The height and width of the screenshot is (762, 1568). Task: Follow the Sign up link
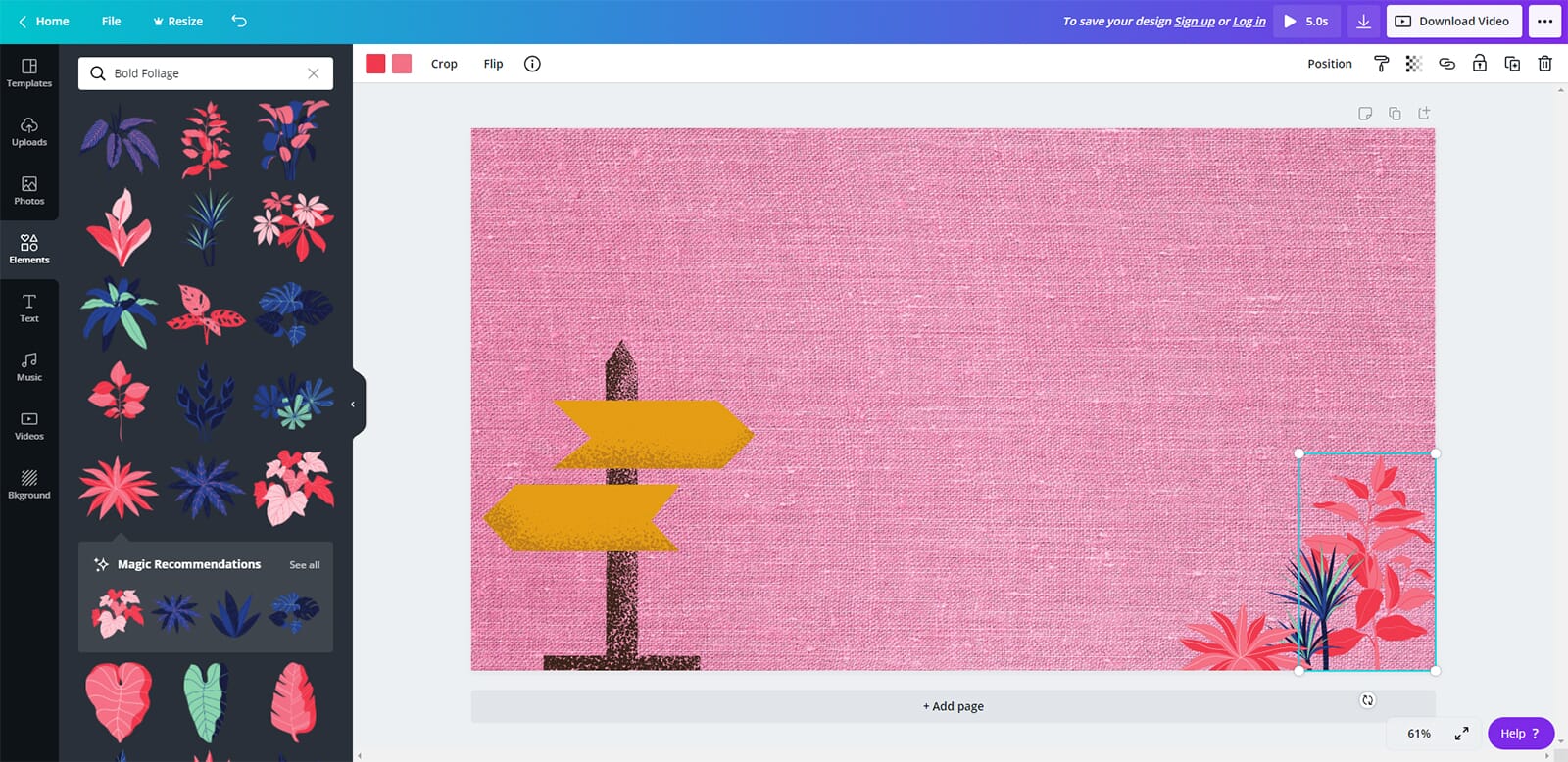[x=1195, y=22]
